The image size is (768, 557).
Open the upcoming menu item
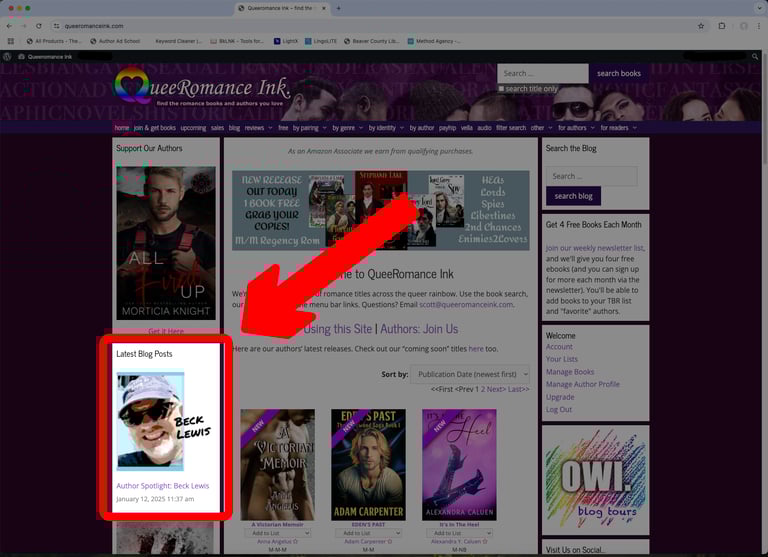point(193,128)
